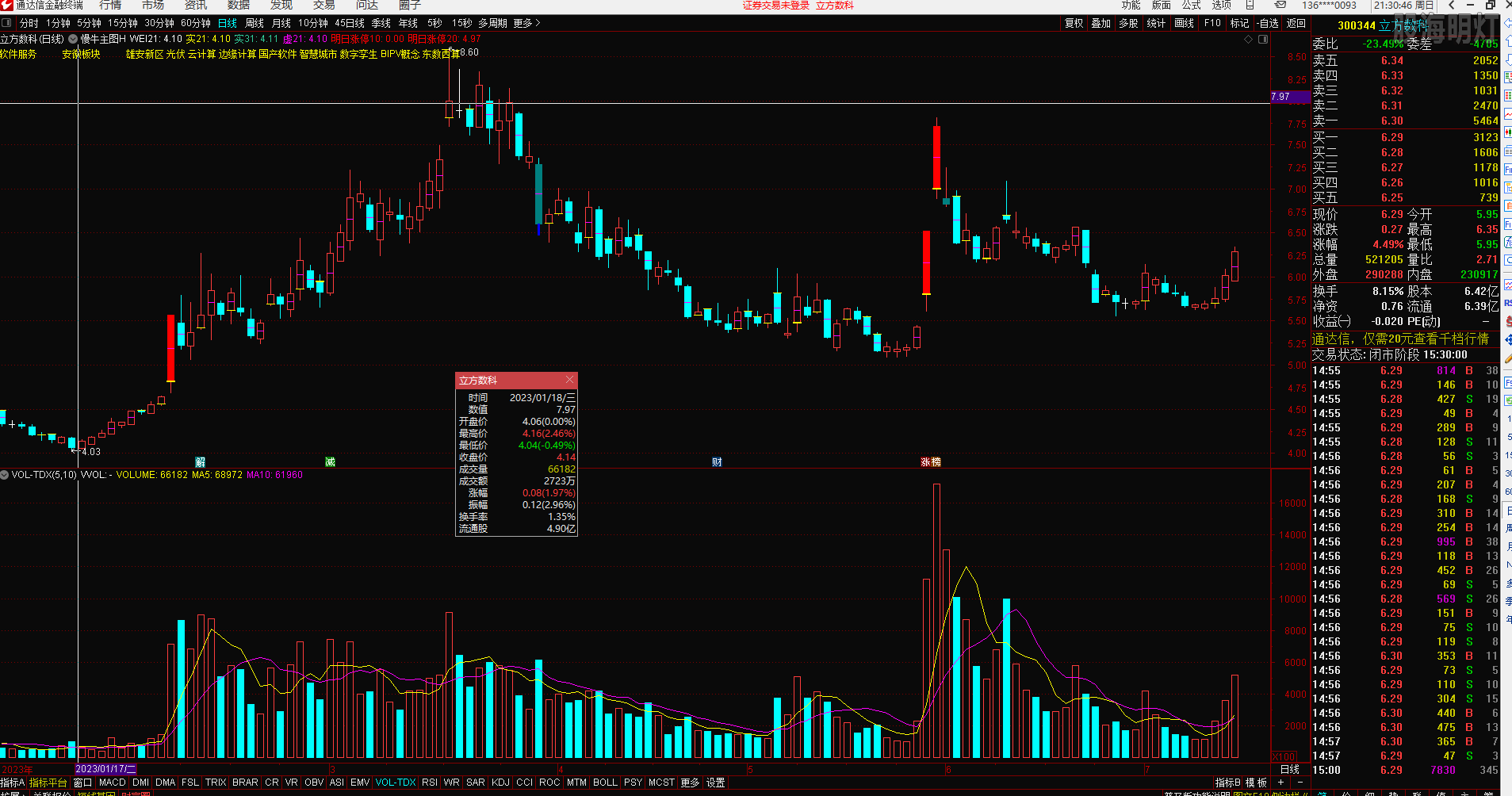Click the 复权 button
1512x796 pixels.
(1074, 23)
